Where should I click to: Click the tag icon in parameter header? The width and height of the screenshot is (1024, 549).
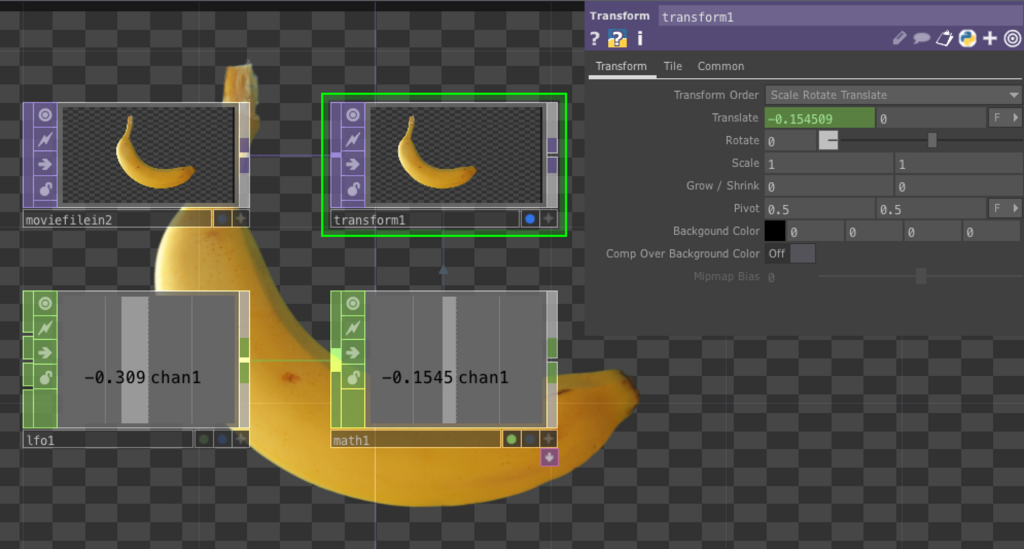point(944,39)
